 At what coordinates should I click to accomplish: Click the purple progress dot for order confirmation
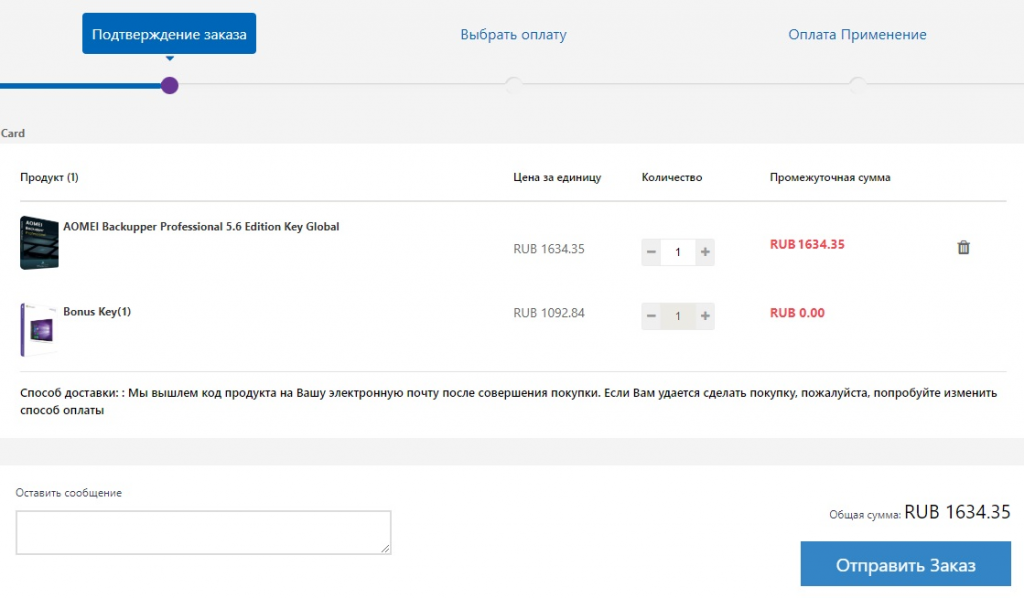click(x=170, y=85)
